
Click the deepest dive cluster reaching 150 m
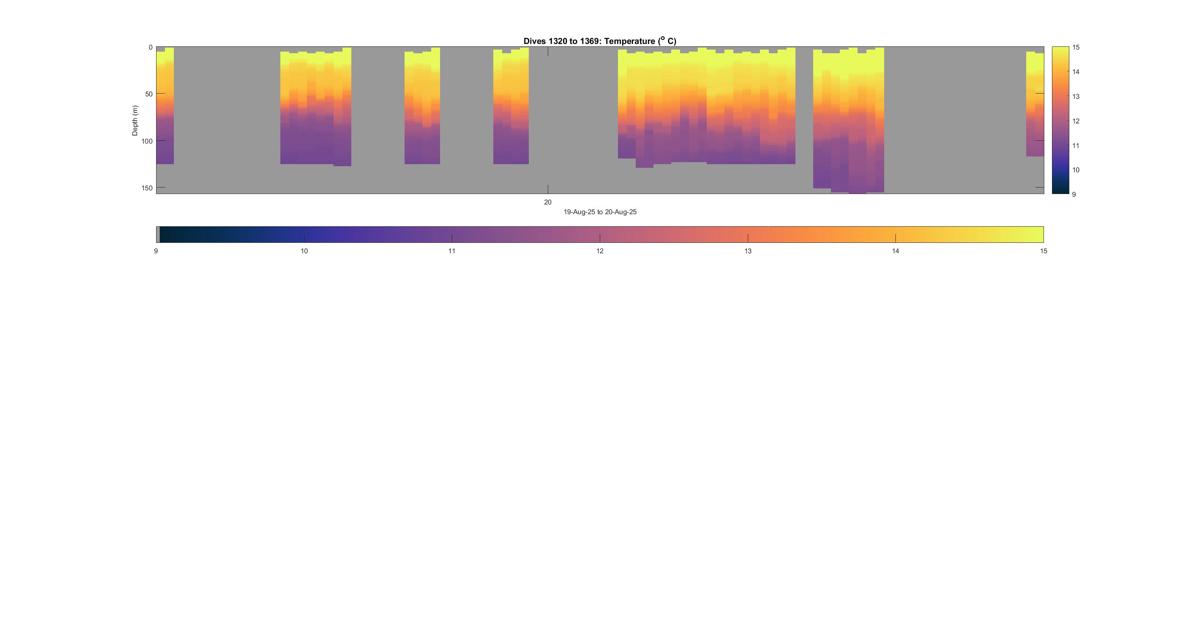[848, 120]
